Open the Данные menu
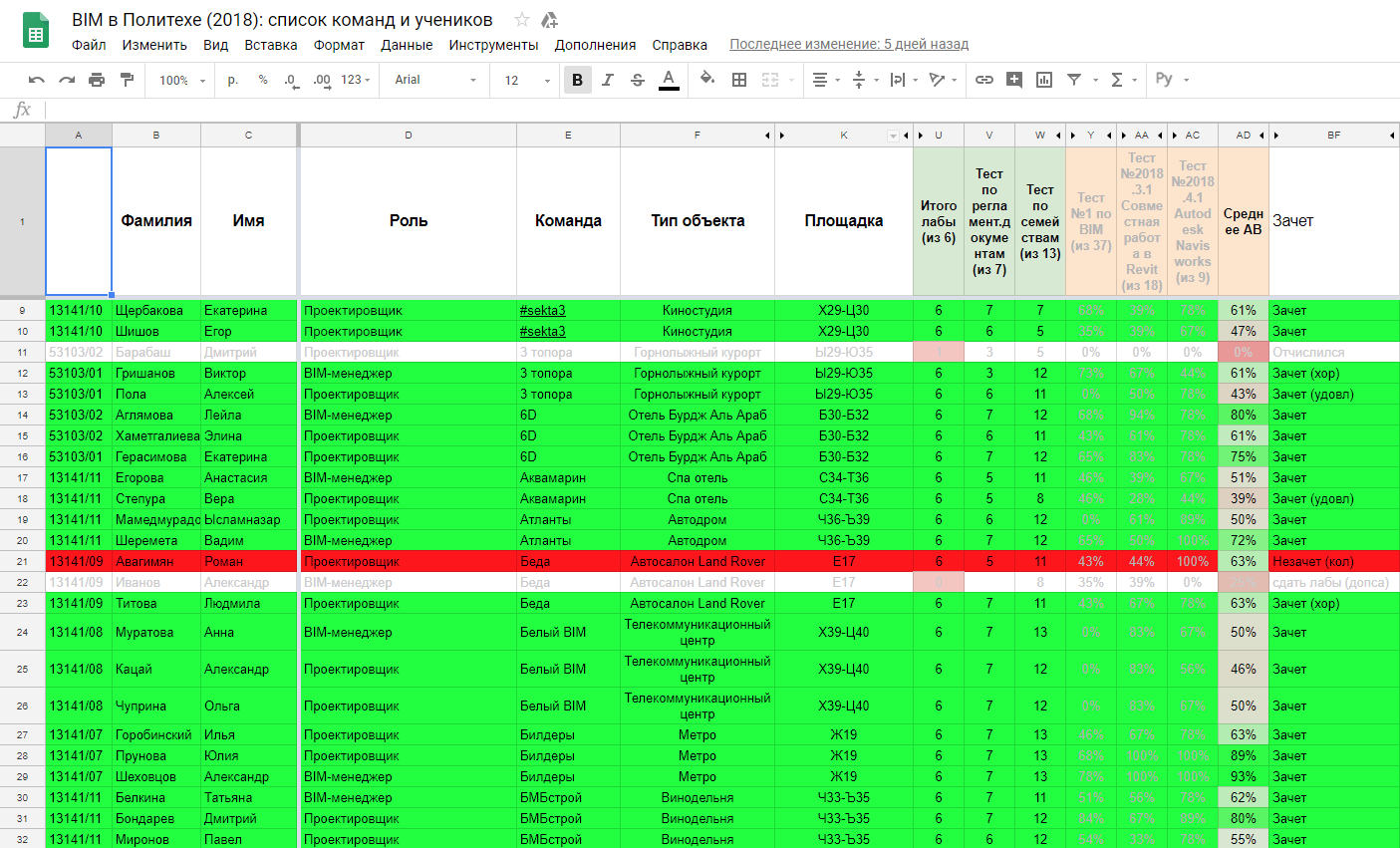Viewport: 1400px width, 848px height. [x=407, y=45]
